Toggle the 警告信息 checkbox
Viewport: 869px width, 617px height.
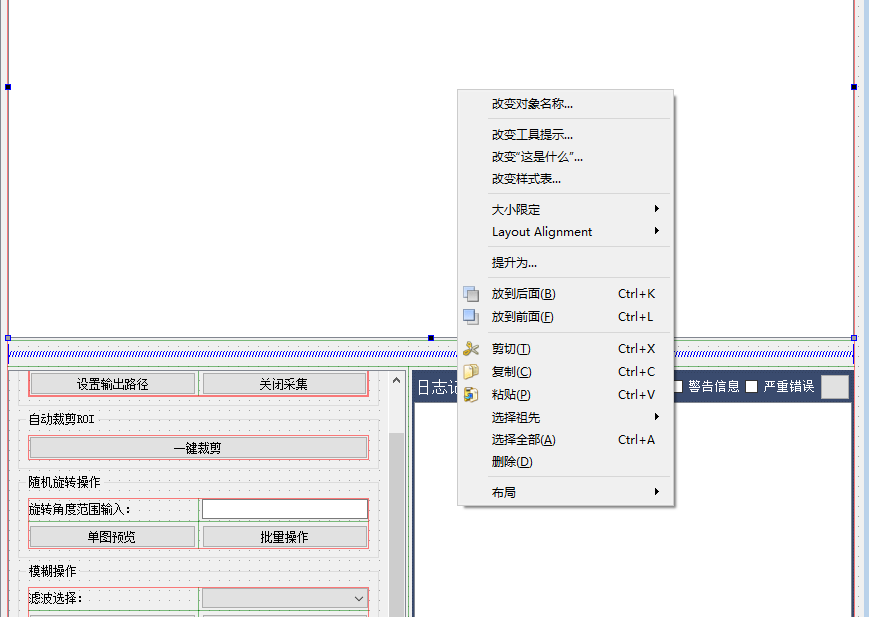(676, 387)
